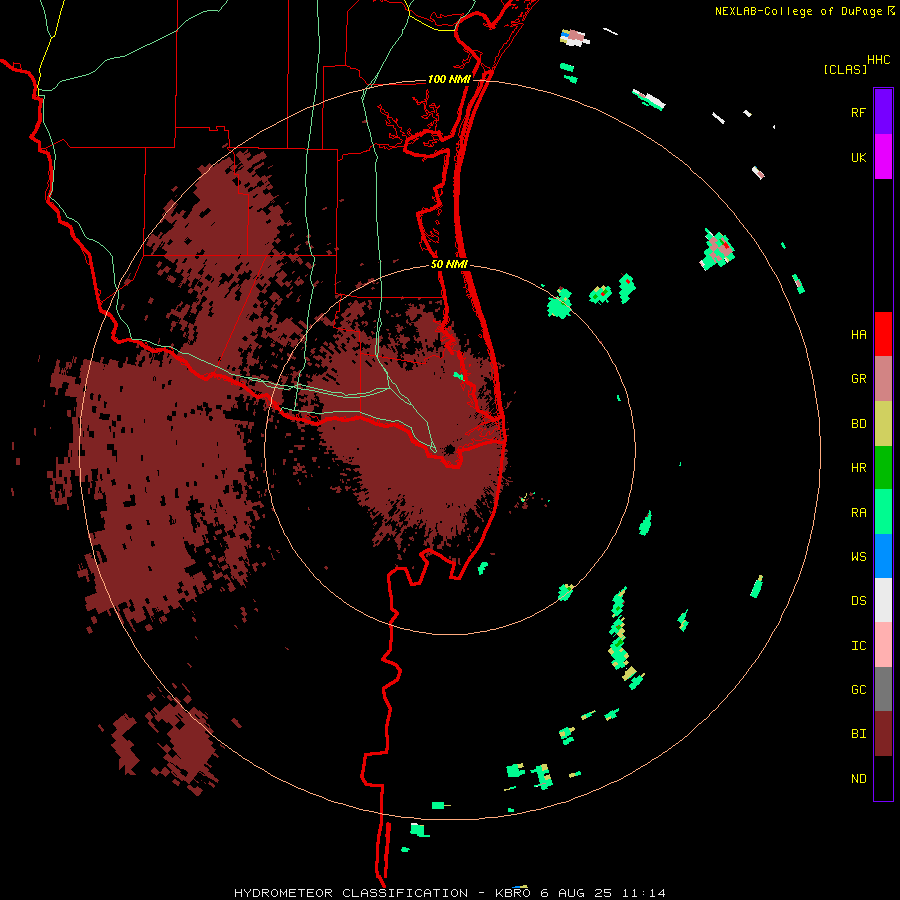Image resolution: width=900 pixels, height=900 pixels.
Task: Click the BD legend label
Action: (x=858, y=424)
